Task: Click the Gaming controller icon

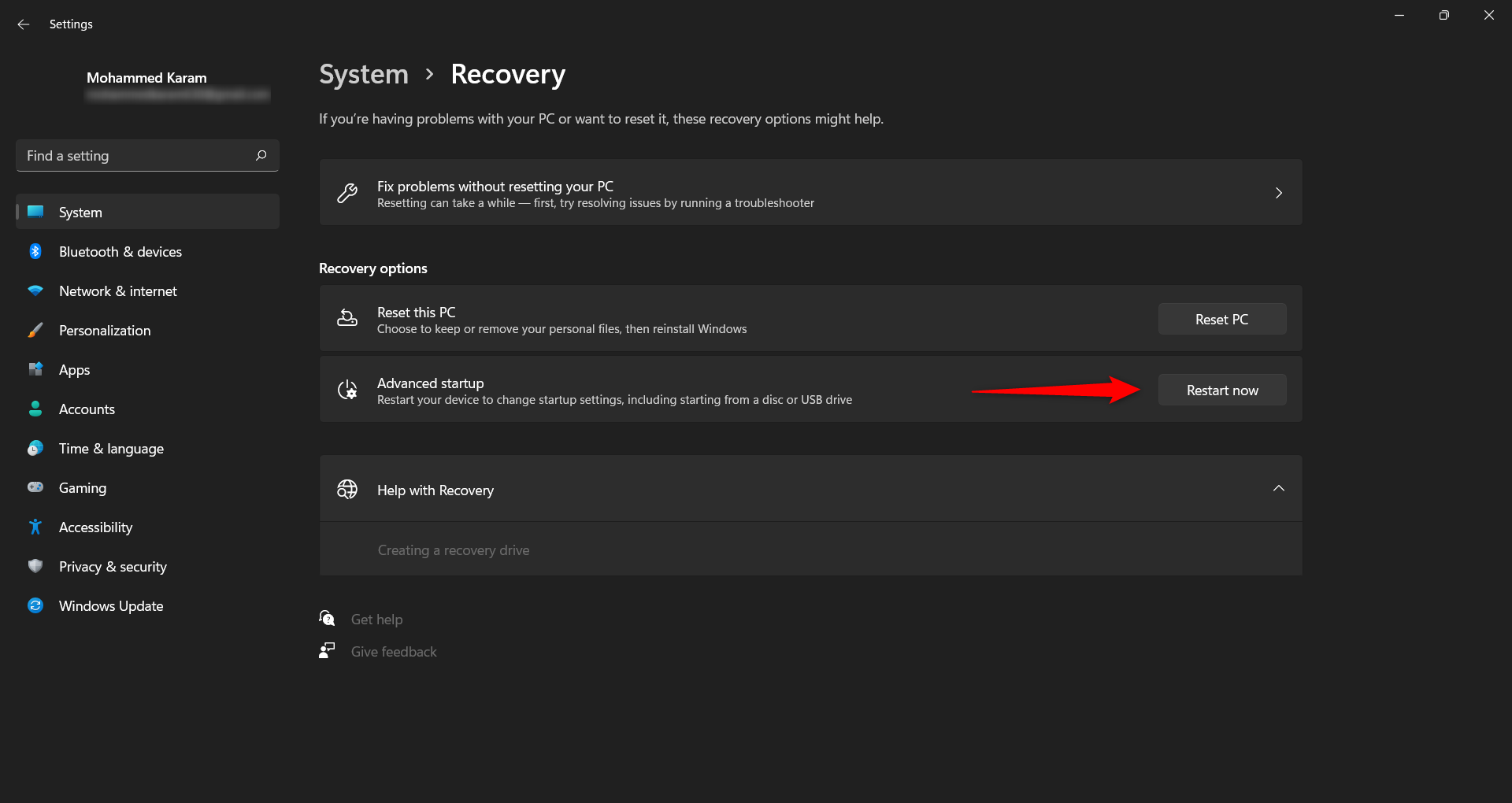Action: pyautogui.click(x=35, y=487)
